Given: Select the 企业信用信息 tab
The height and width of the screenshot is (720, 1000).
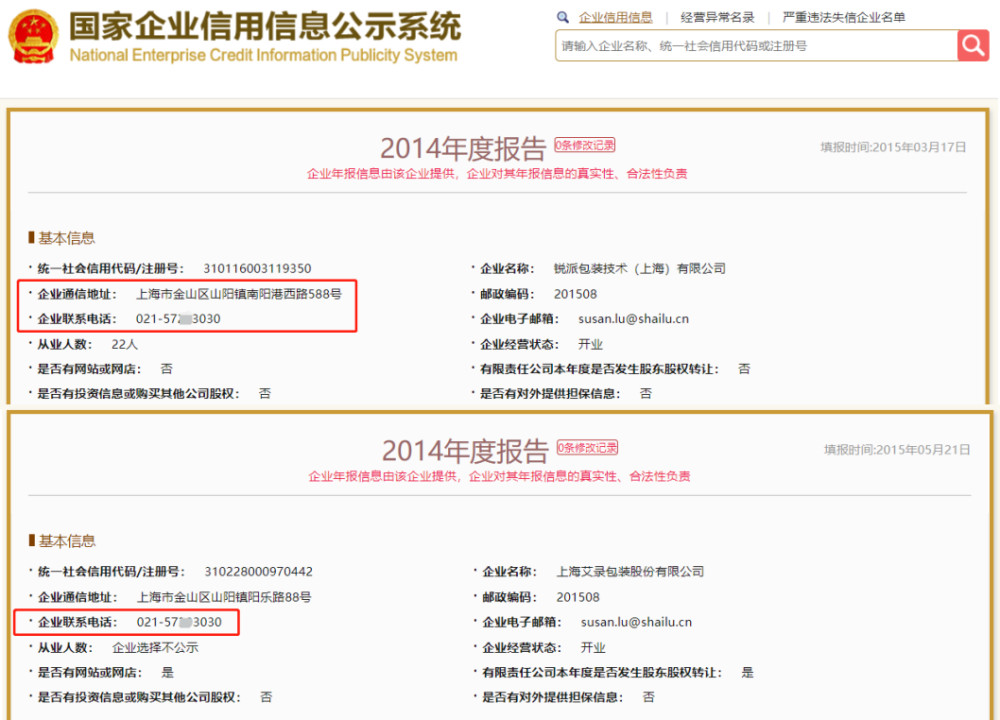Looking at the screenshot, I should 615,17.
